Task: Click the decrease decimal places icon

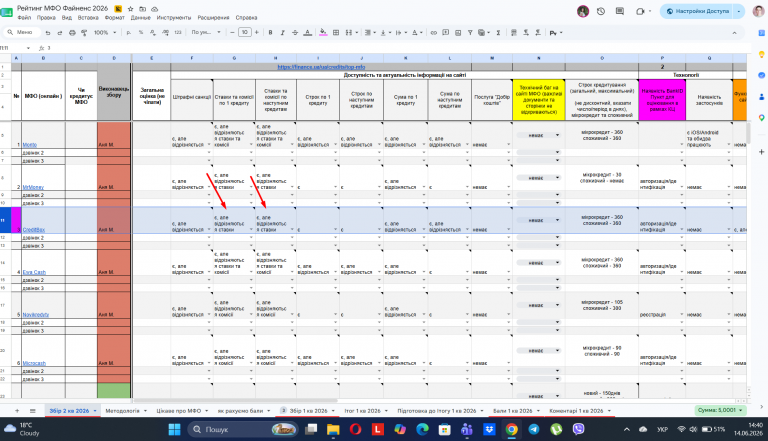Action: (x=153, y=33)
